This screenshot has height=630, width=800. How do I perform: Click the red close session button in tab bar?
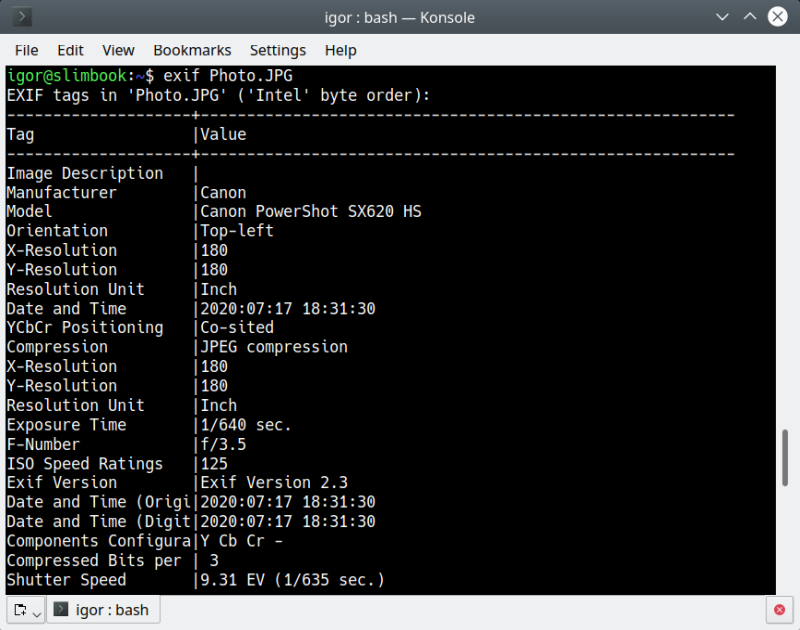(x=779, y=610)
